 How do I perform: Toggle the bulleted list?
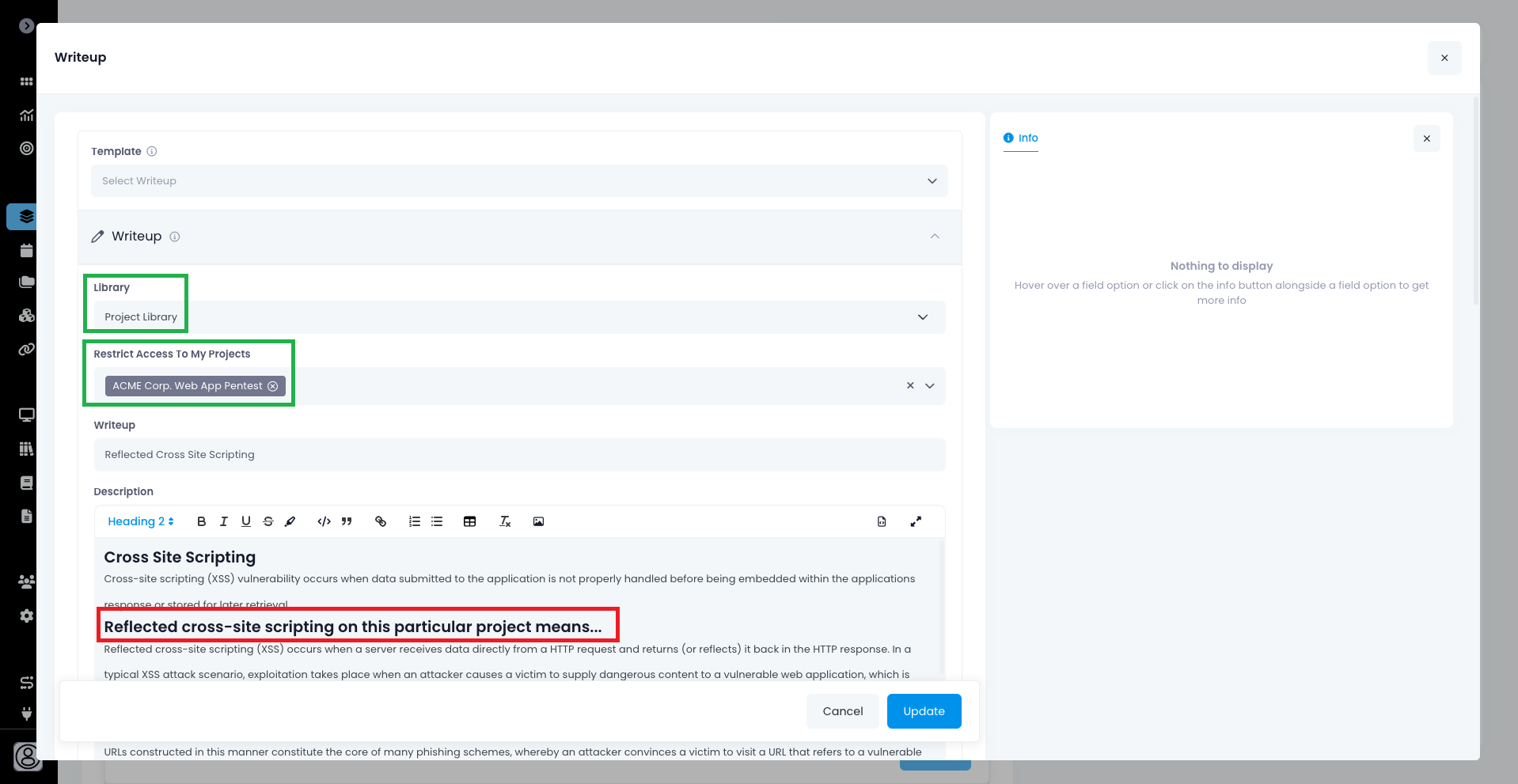tap(437, 521)
